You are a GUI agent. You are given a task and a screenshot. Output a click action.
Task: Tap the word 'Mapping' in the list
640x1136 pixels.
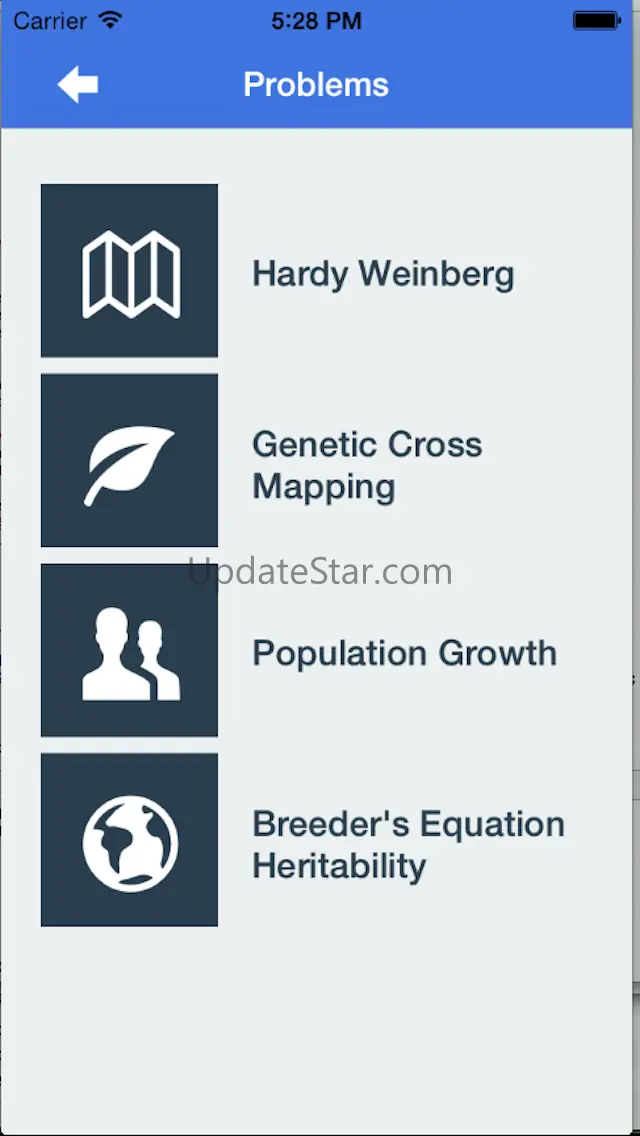pos(323,487)
